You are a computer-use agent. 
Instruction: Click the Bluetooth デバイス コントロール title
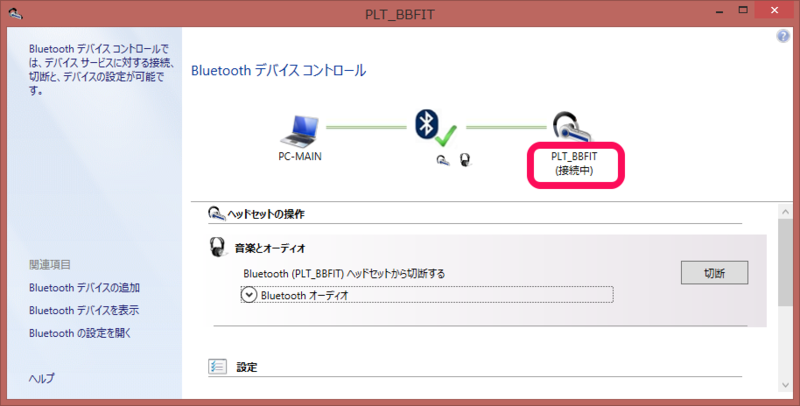(279, 70)
